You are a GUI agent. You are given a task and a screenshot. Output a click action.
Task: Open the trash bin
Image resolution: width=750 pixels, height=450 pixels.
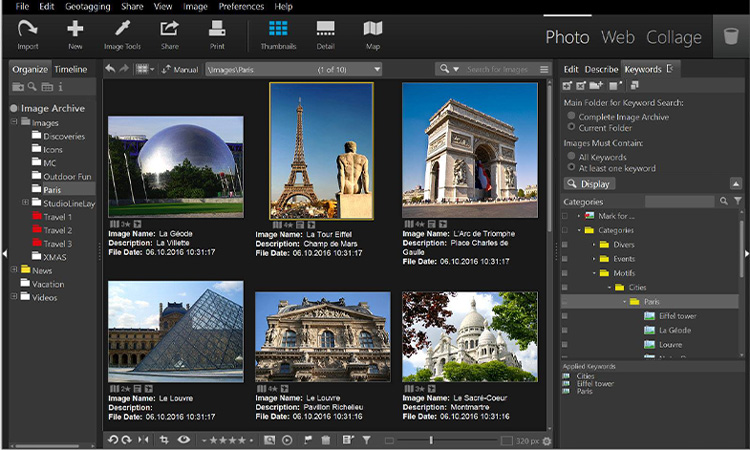[730, 36]
